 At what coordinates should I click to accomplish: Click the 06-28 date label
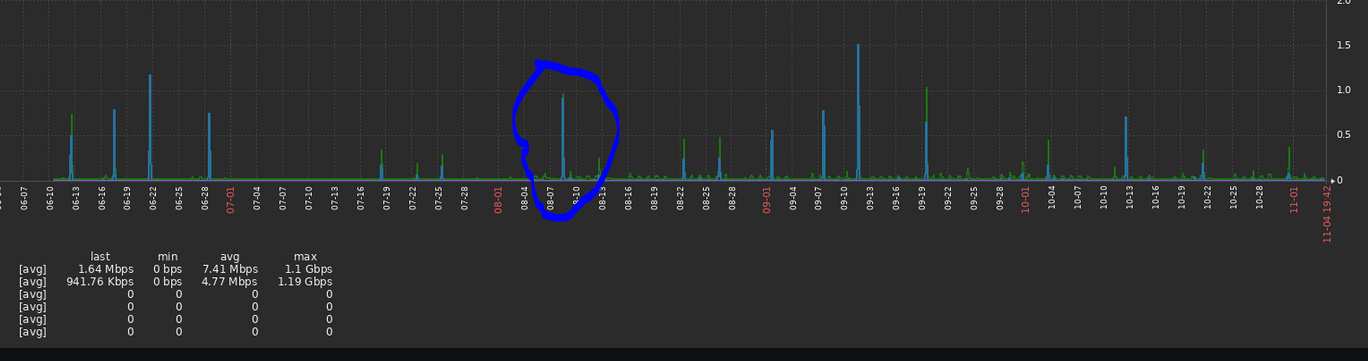pos(205,197)
